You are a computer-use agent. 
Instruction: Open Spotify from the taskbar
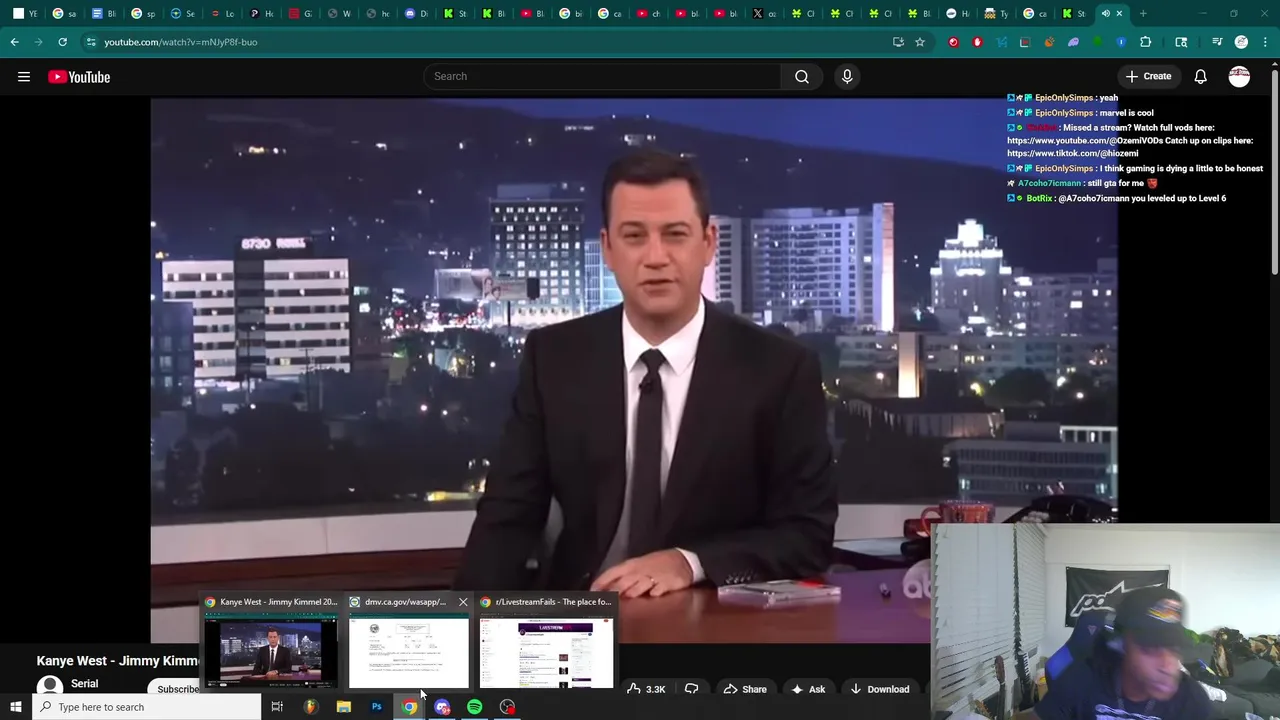point(474,707)
